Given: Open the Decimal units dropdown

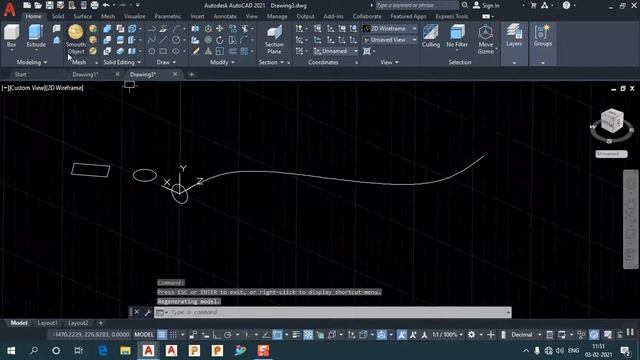Looking at the screenshot, I should coord(526,335).
